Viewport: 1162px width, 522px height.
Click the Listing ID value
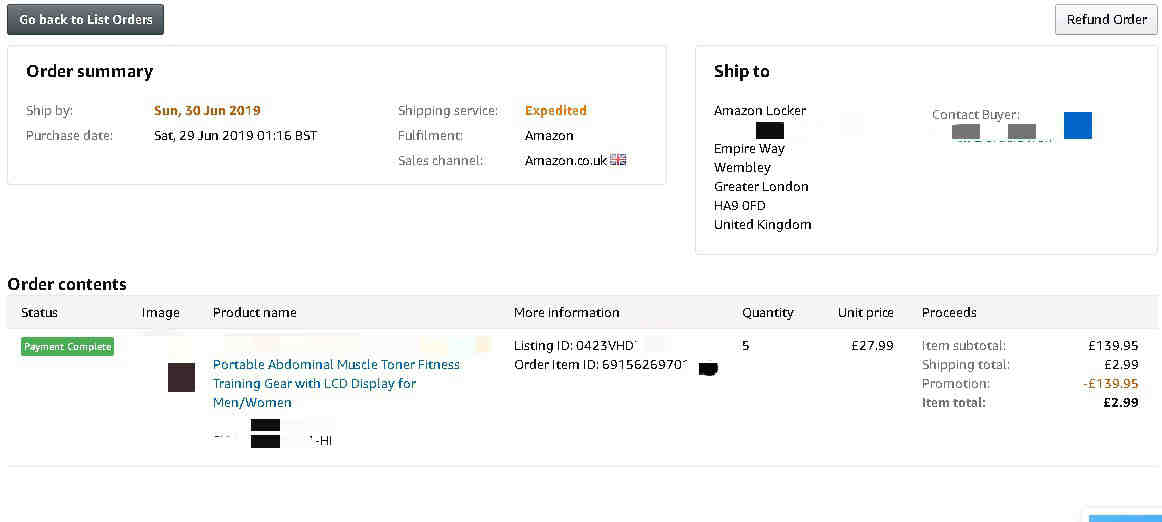point(608,346)
